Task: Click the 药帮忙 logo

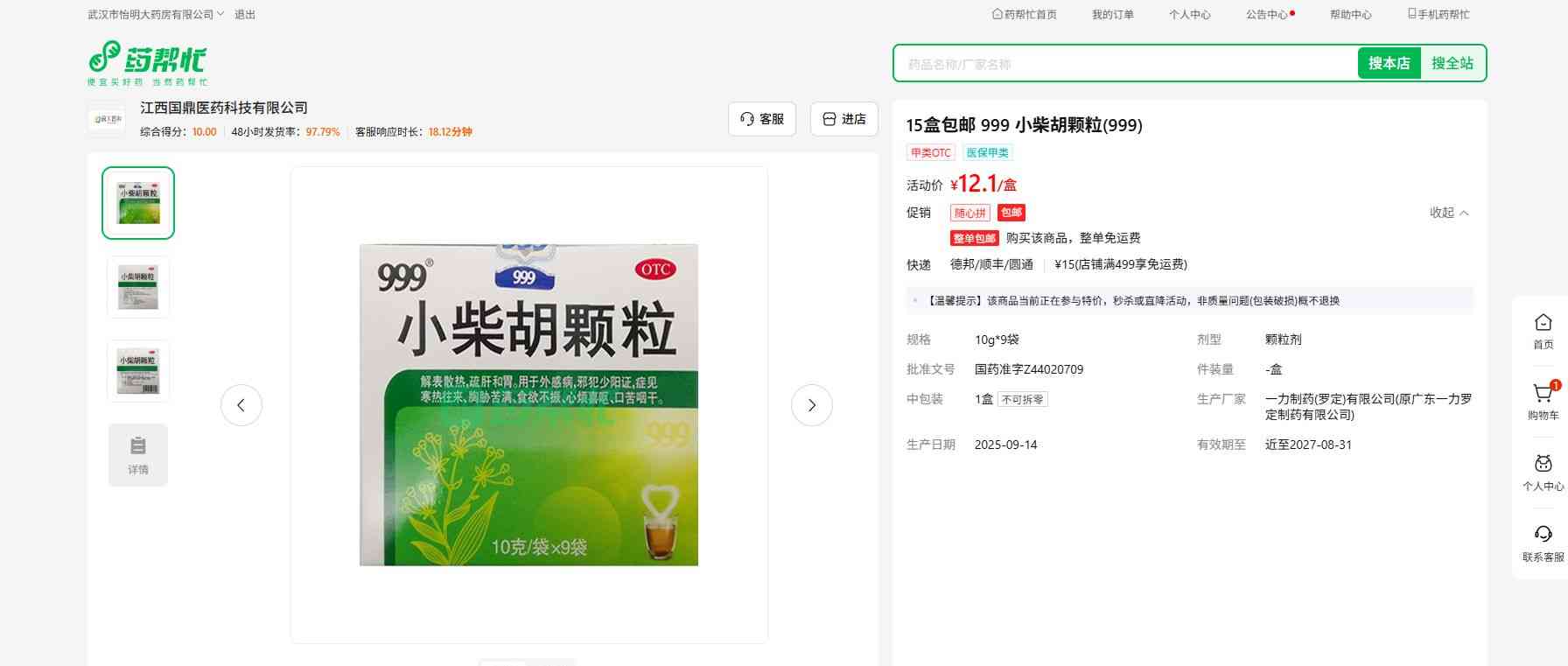Action: pos(147,62)
